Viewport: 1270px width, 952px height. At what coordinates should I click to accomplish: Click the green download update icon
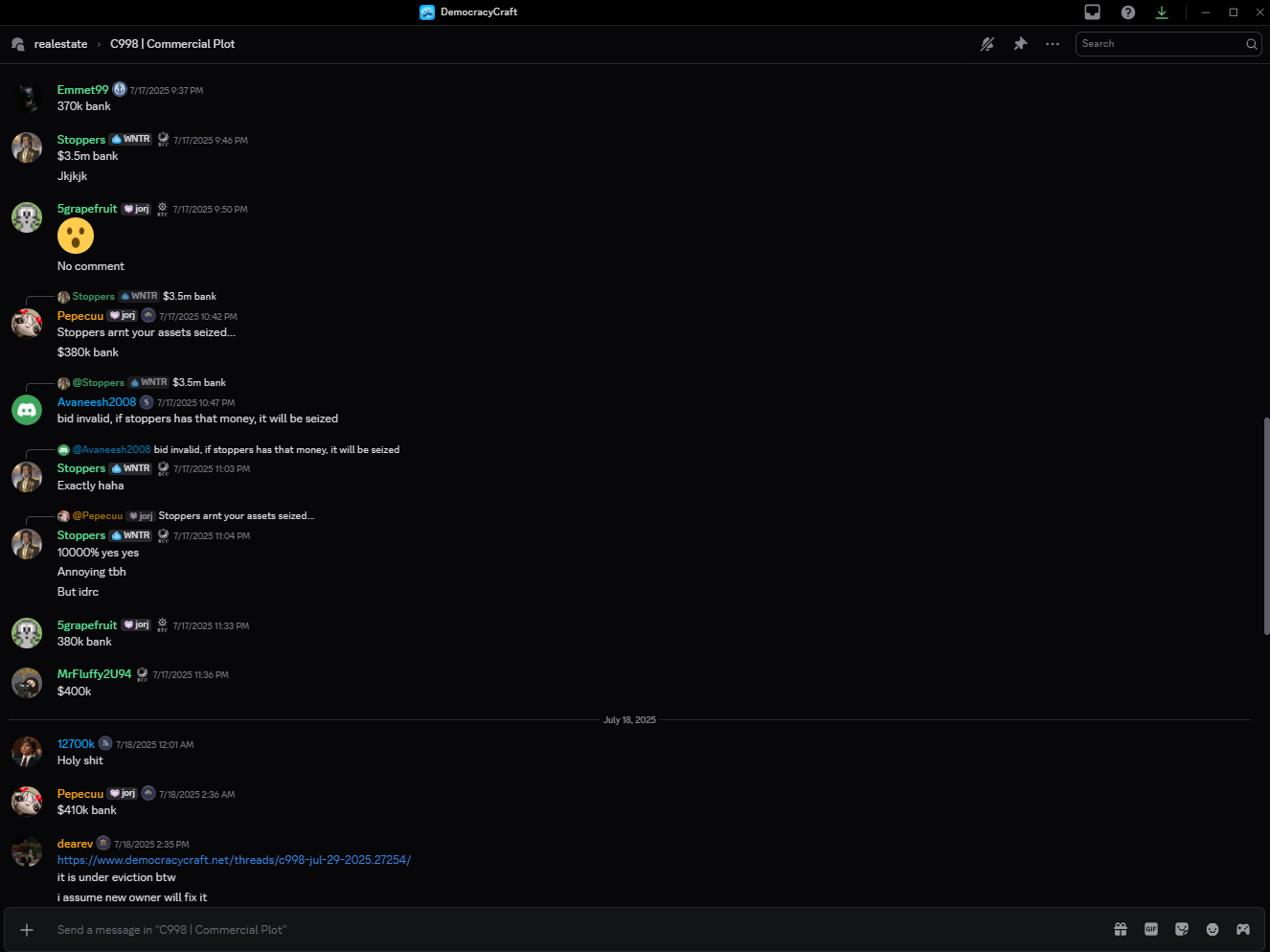point(1162,12)
